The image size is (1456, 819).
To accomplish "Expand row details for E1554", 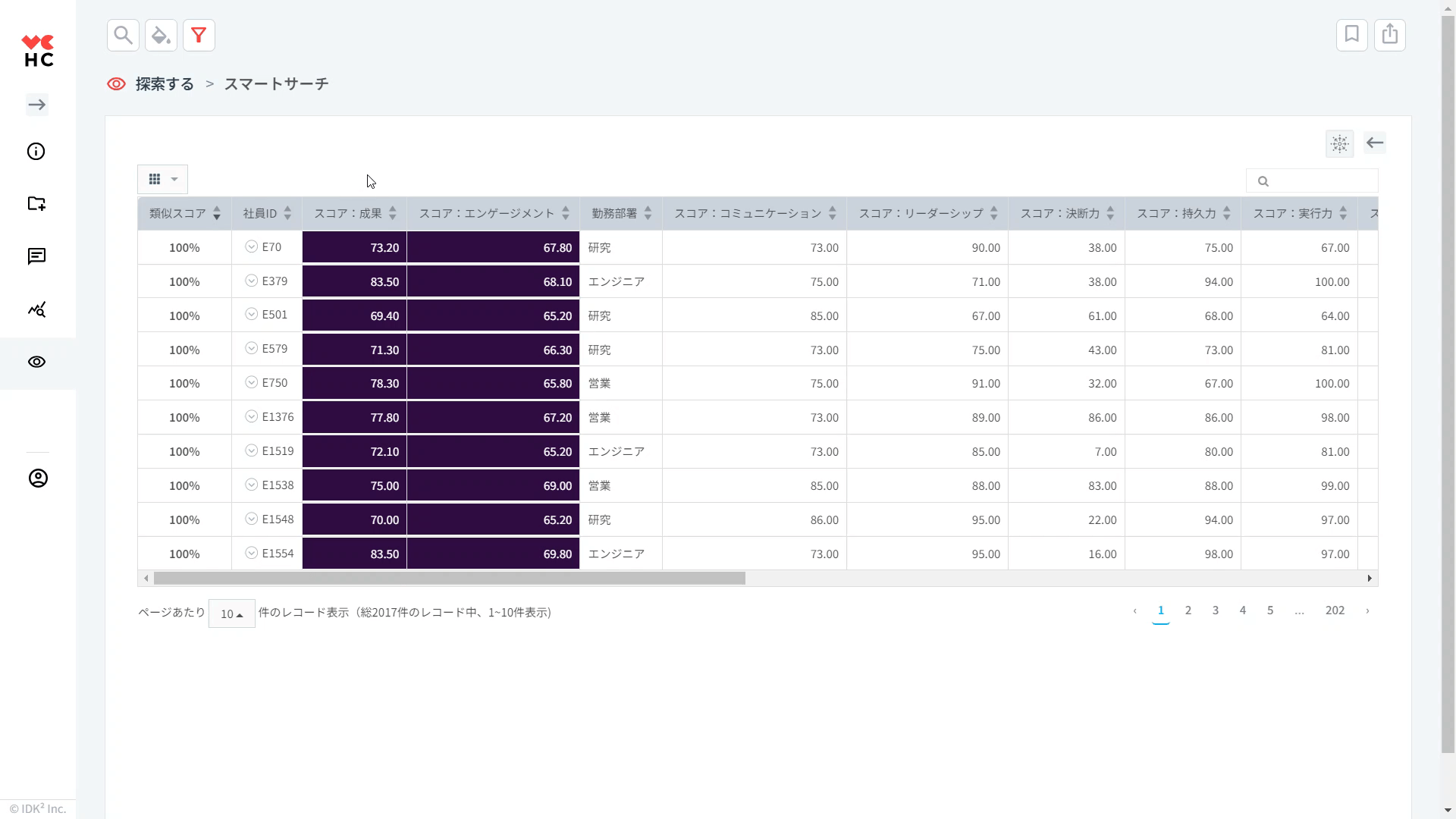I will pos(252,554).
